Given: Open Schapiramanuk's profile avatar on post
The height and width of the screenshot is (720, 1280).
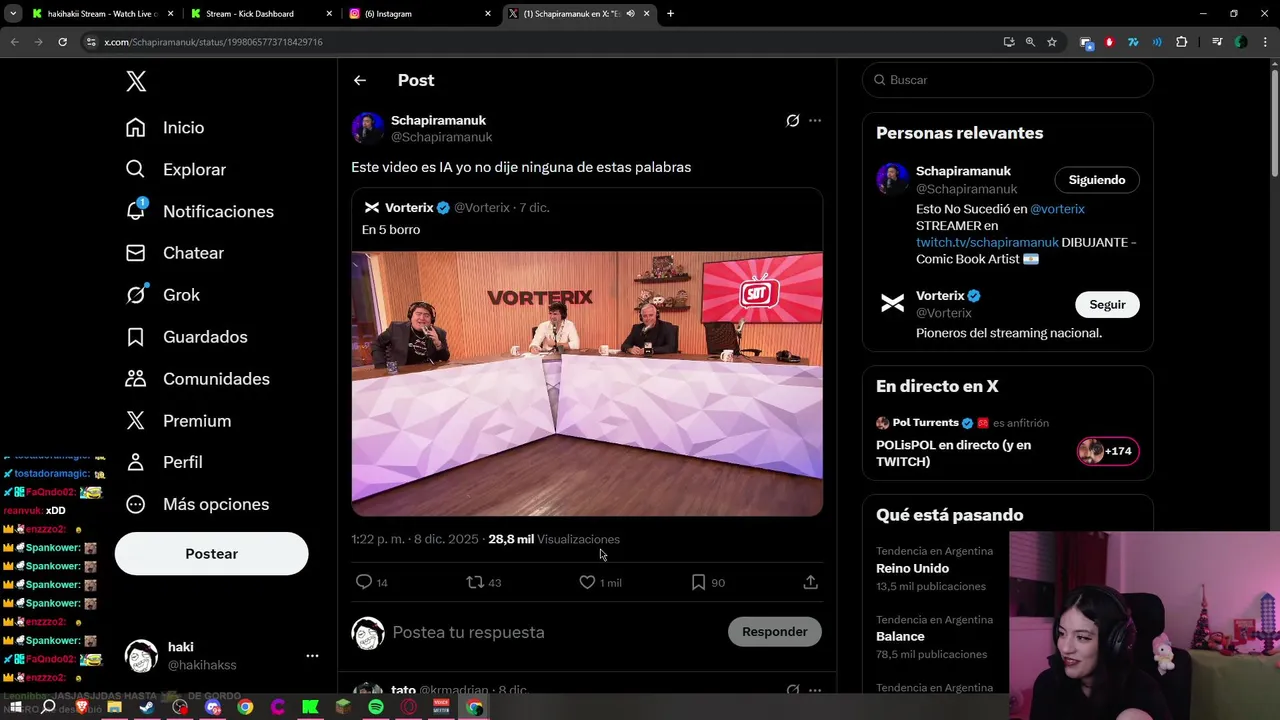Looking at the screenshot, I should [x=367, y=128].
